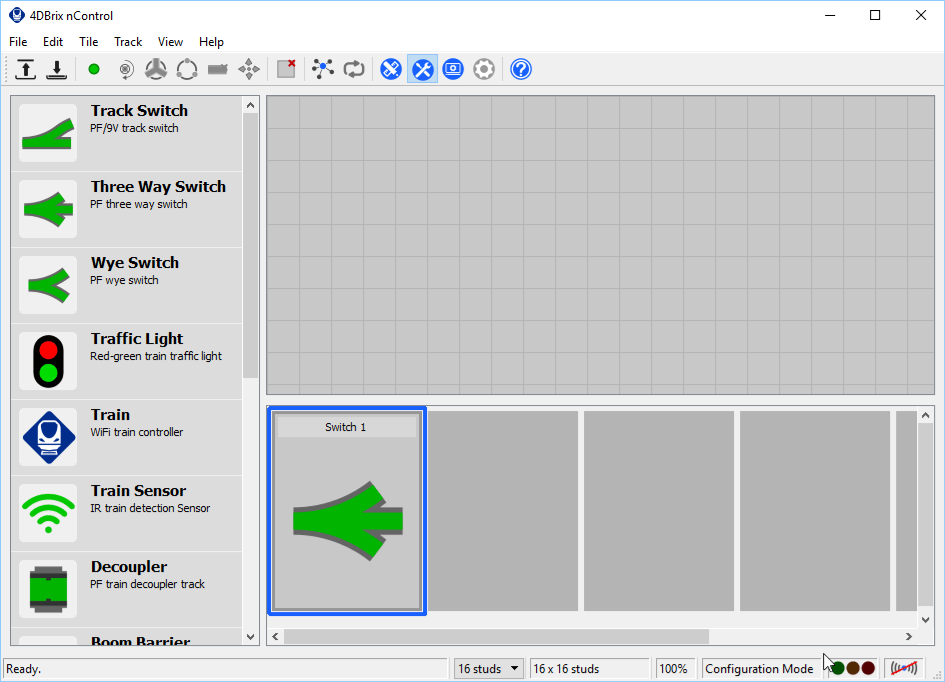
Task: Click the tile panel scroll down arrow
Action: pos(926,620)
